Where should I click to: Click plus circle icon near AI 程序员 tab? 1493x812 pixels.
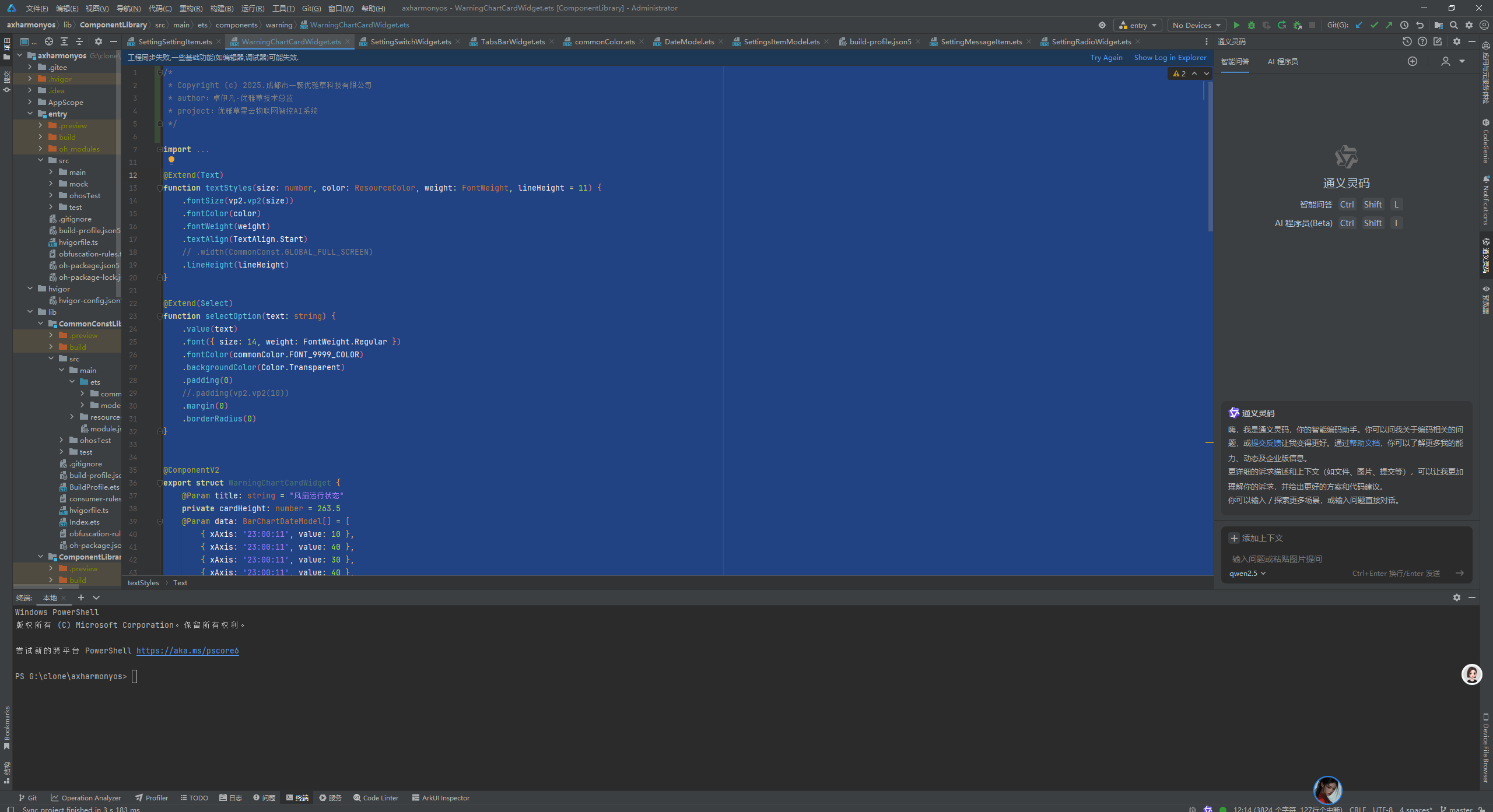pyautogui.click(x=1412, y=61)
